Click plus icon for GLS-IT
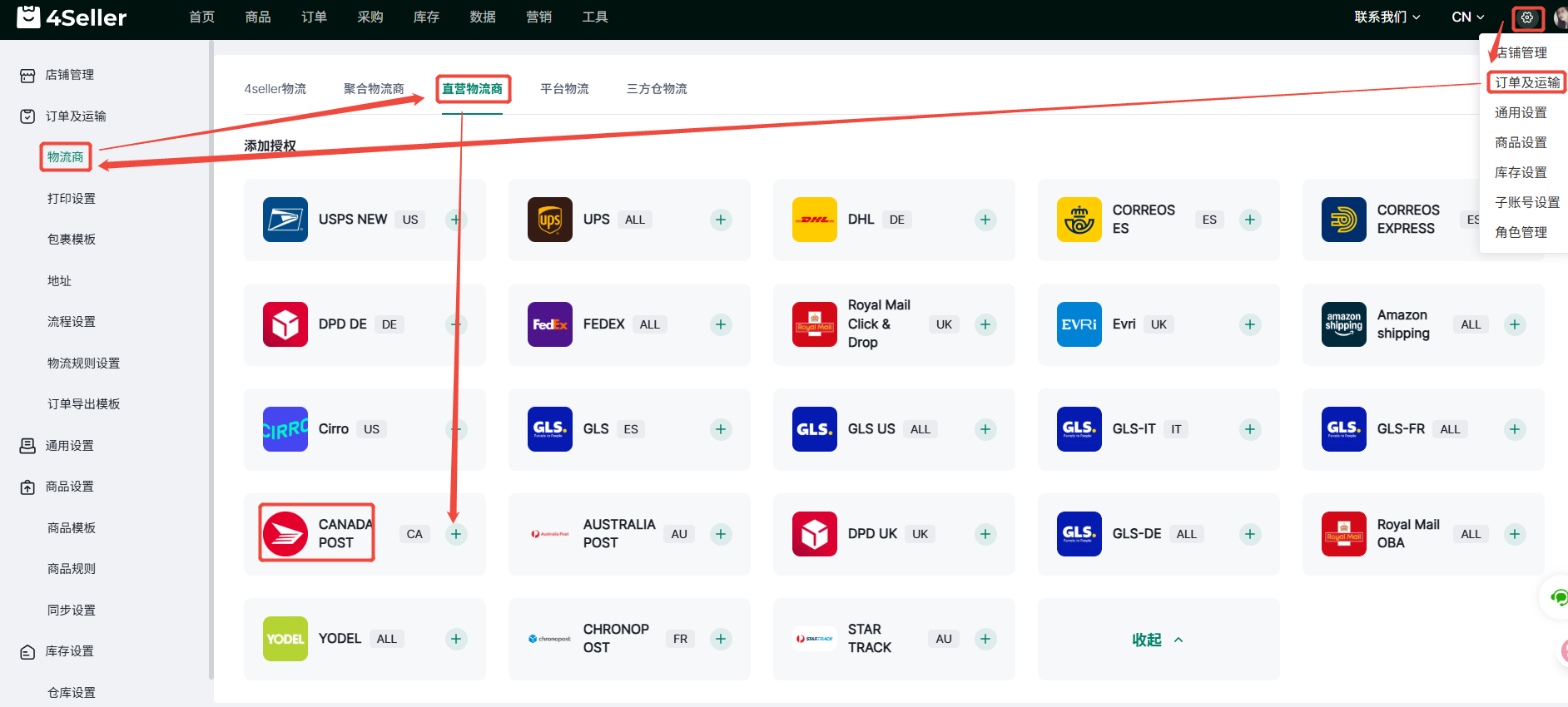Screen dimensions: 1568x707 pyautogui.click(x=1250, y=429)
